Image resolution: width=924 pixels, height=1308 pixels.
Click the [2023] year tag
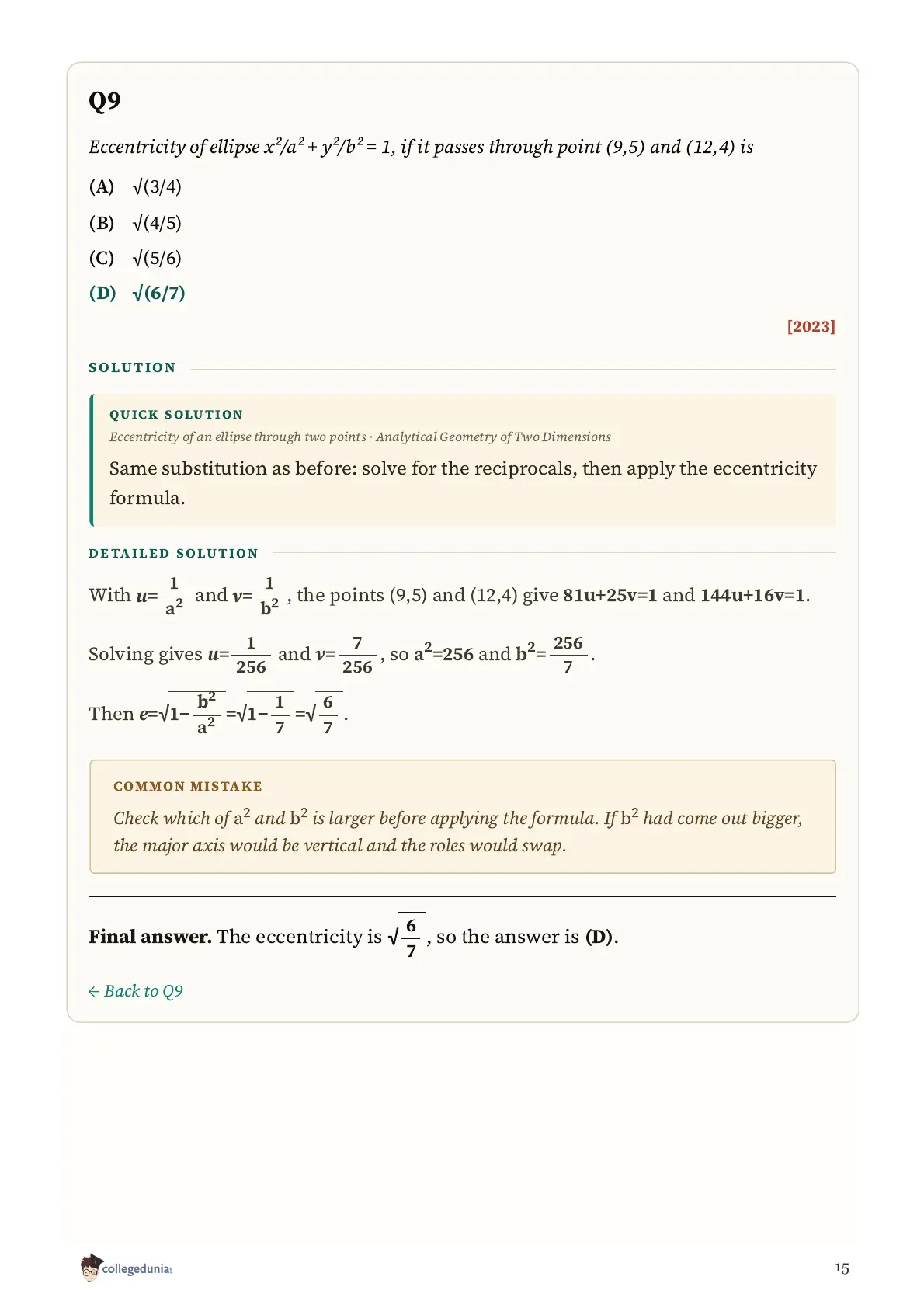tap(811, 326)
